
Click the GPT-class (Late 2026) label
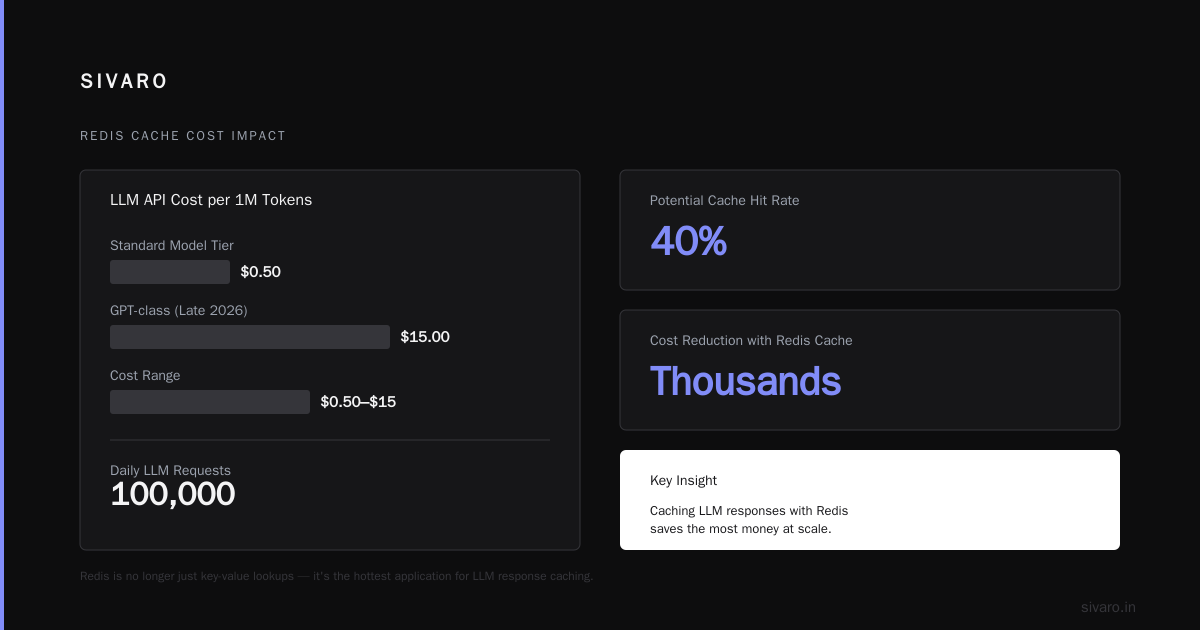[x=179, y=310]
